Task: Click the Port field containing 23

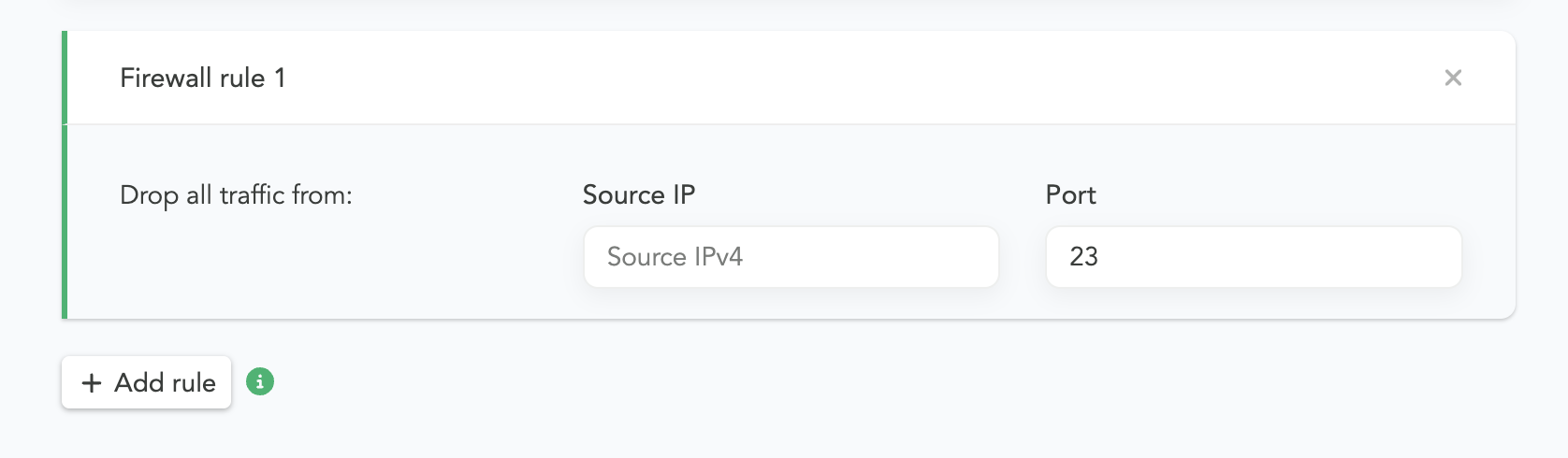Action: [x=1253, y=257]
